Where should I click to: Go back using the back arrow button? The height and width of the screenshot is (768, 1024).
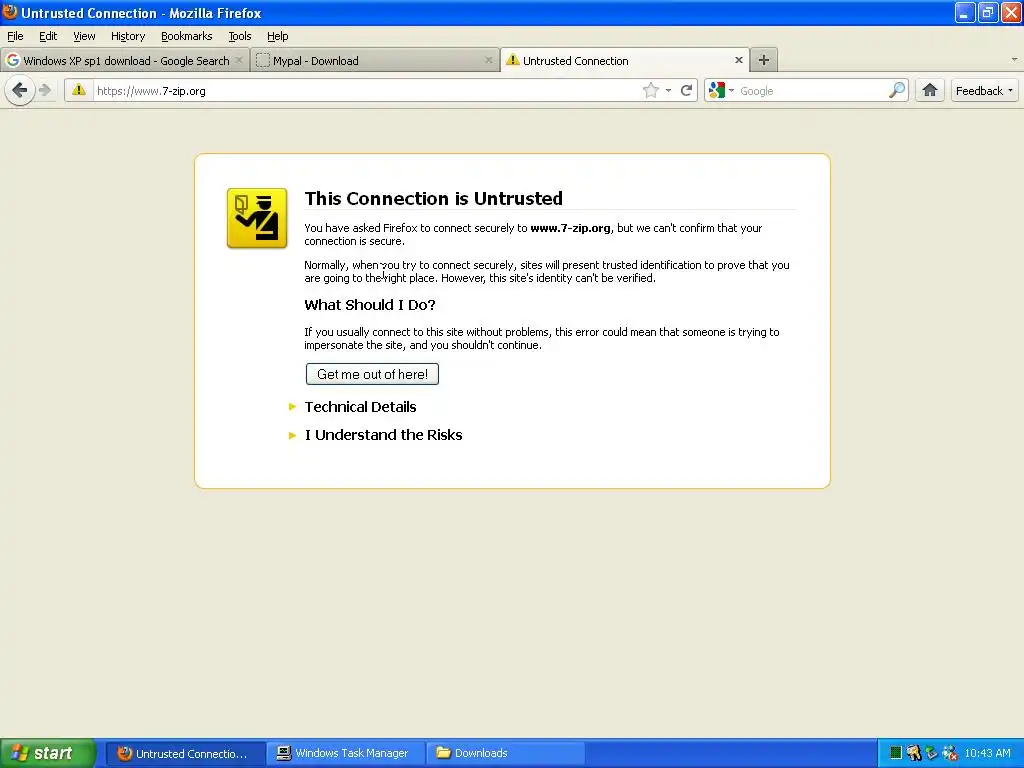click(x=20, y=90)
